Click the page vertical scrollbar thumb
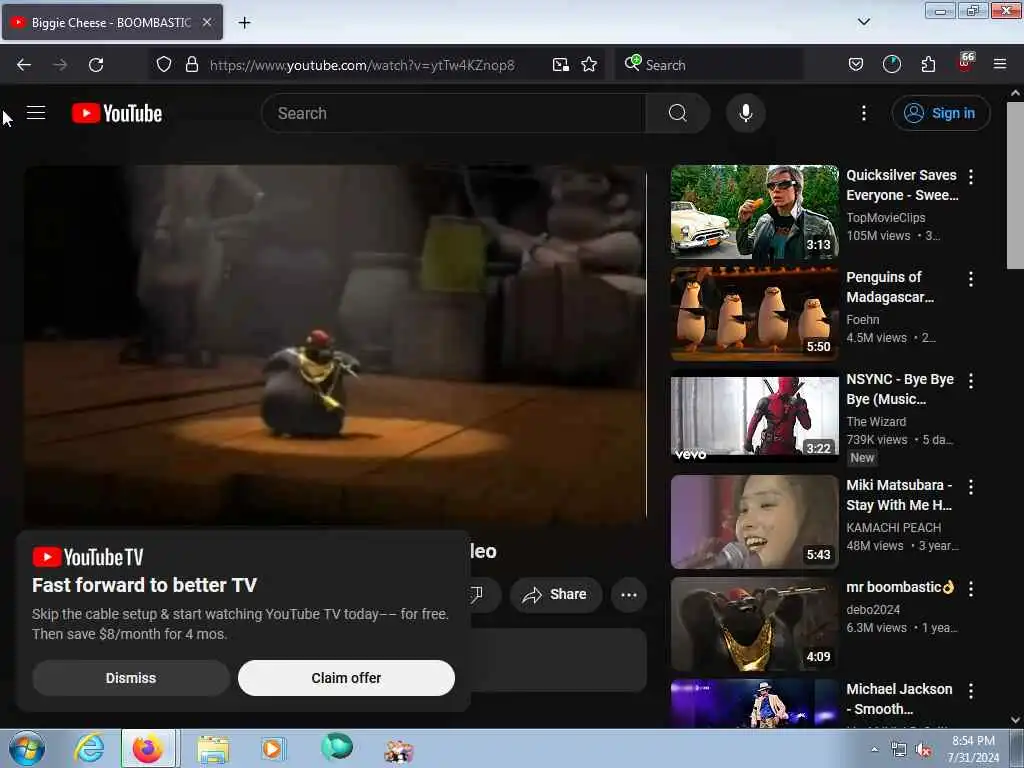This screenshot has width=1024, height=768. pyautogui.click(x=1015, y=185)
